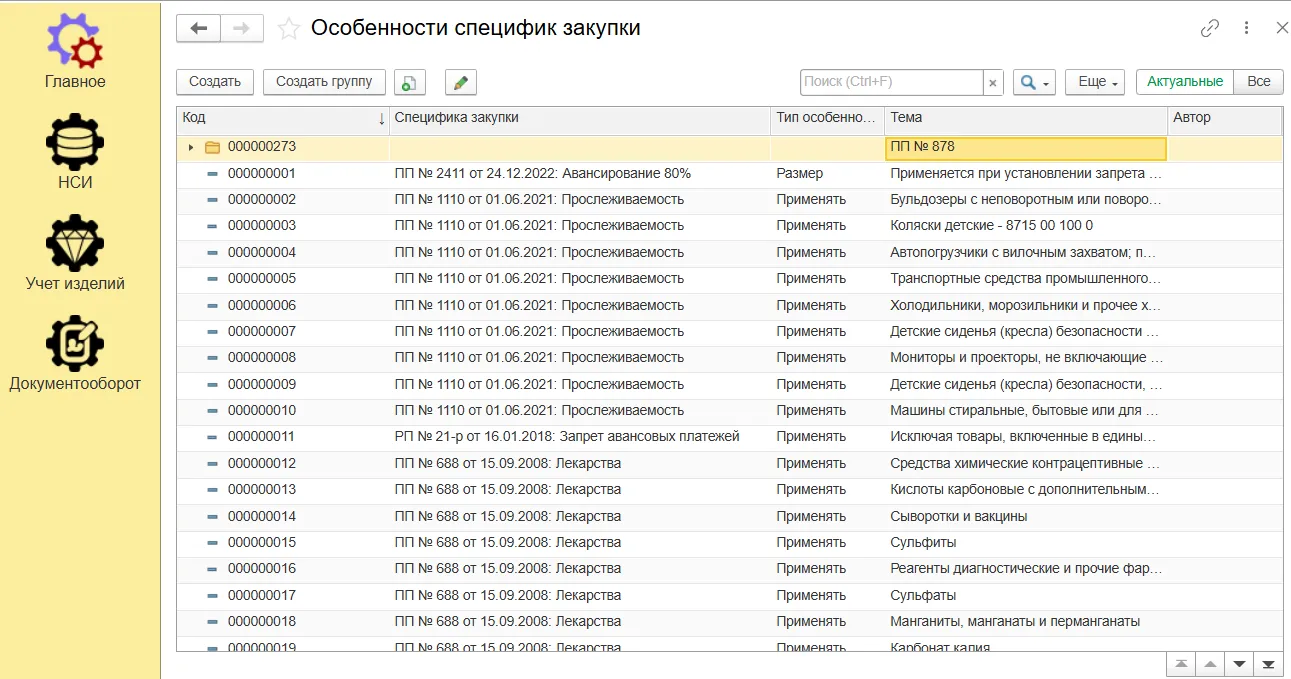Click the Сульфаты cell

tap(1026, 596)
